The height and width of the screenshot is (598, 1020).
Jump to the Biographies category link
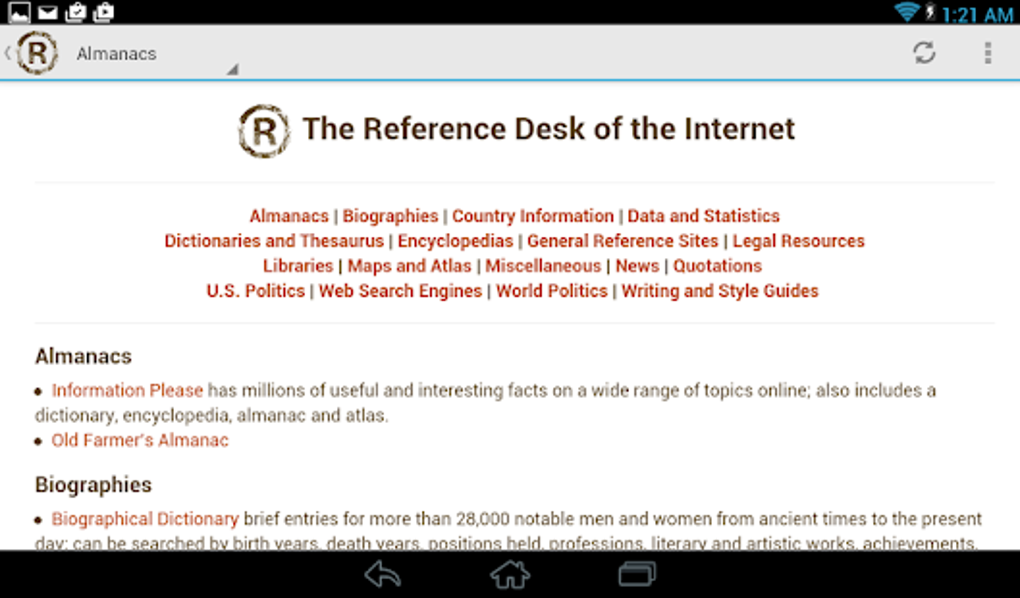pos(390,215)
